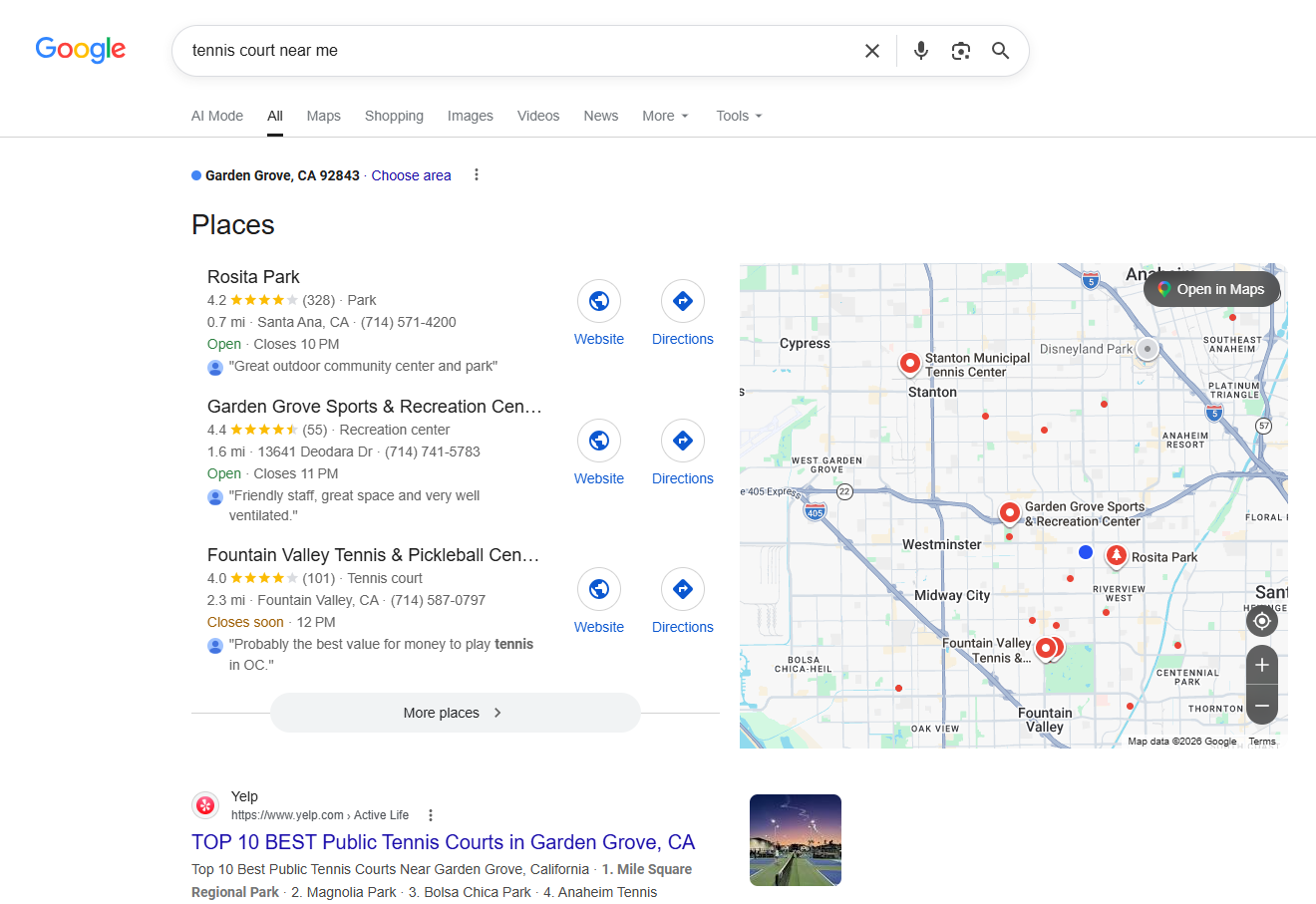1316x904 pixels.
Task: Open Garden Grove Sports & Recreation listing title
Action: click(375, 407)
